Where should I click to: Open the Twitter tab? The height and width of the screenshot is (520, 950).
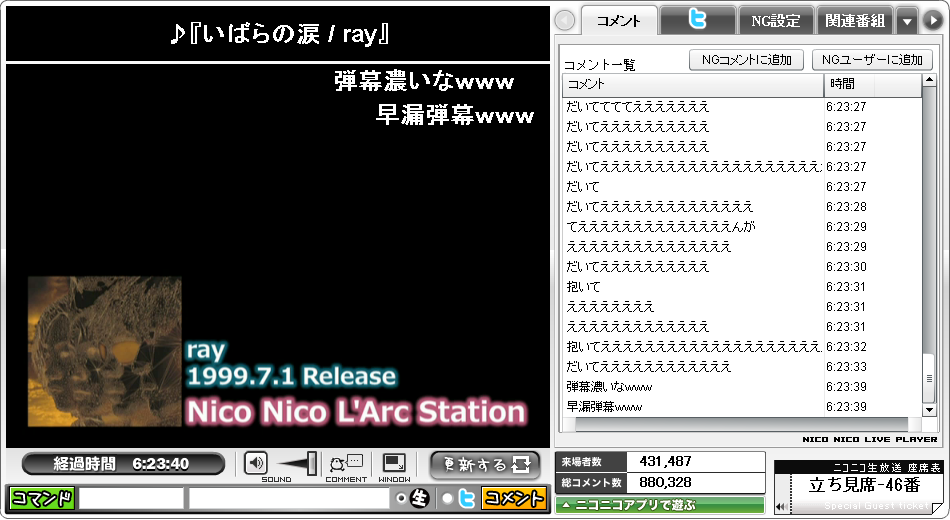coord(698,20)
